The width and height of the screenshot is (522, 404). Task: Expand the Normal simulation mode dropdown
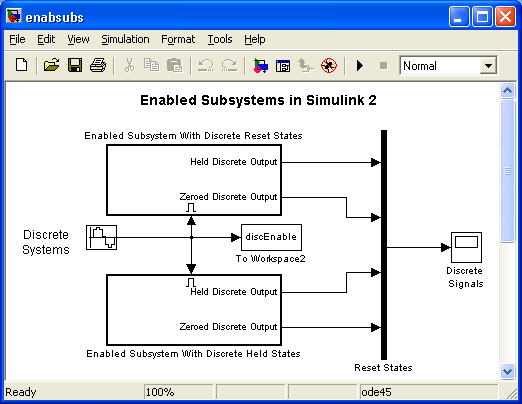[x=488, y=66]
